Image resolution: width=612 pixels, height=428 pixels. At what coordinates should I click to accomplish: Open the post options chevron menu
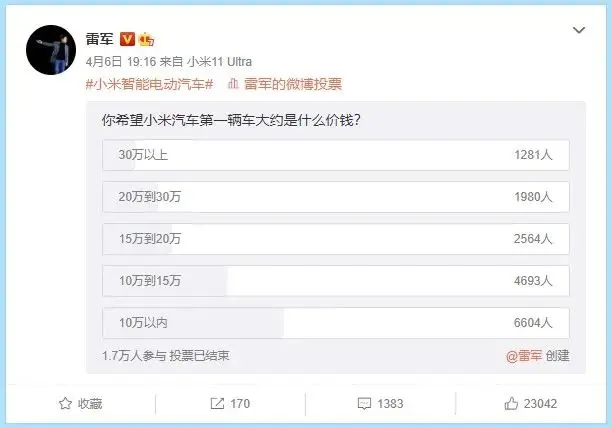(579, 30)
